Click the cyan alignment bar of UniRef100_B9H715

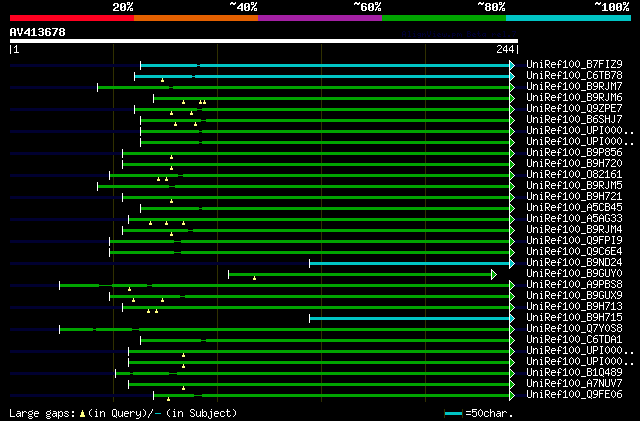(409, 319)
